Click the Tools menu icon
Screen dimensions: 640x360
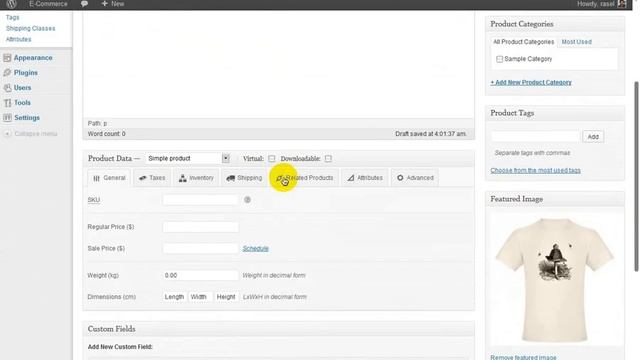point(7,103)
